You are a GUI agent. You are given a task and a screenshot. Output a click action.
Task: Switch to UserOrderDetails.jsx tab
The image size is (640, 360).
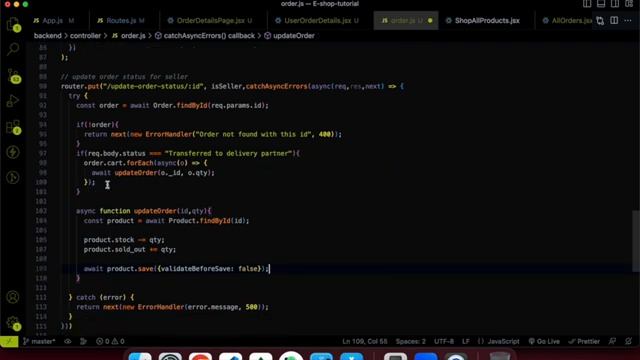[318, 21]
